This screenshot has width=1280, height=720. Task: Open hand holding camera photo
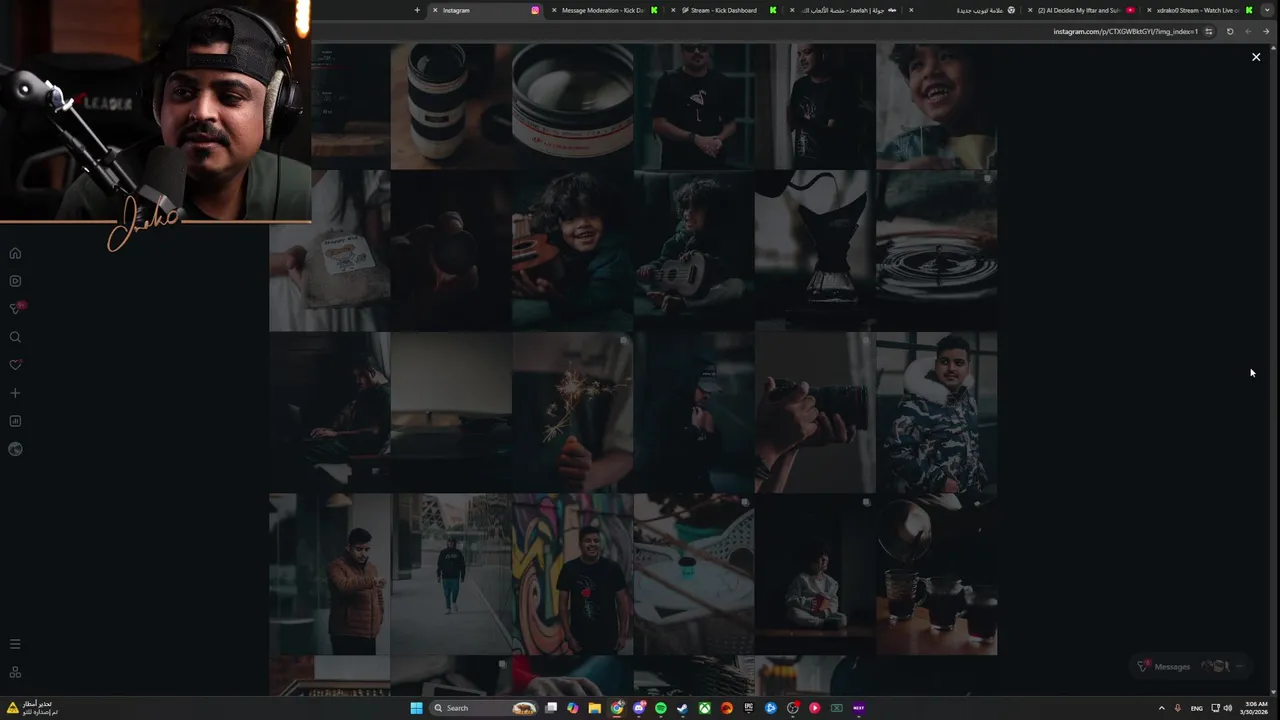point(815,412)
